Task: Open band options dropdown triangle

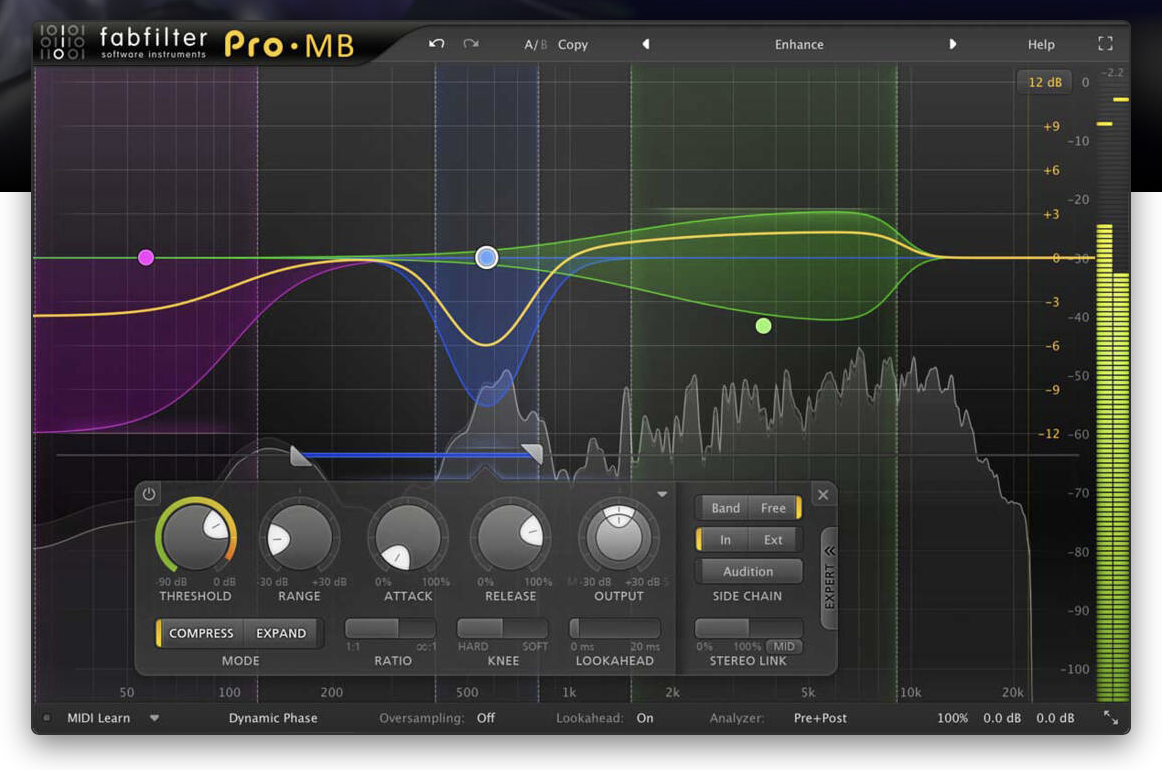Action: 662,494
